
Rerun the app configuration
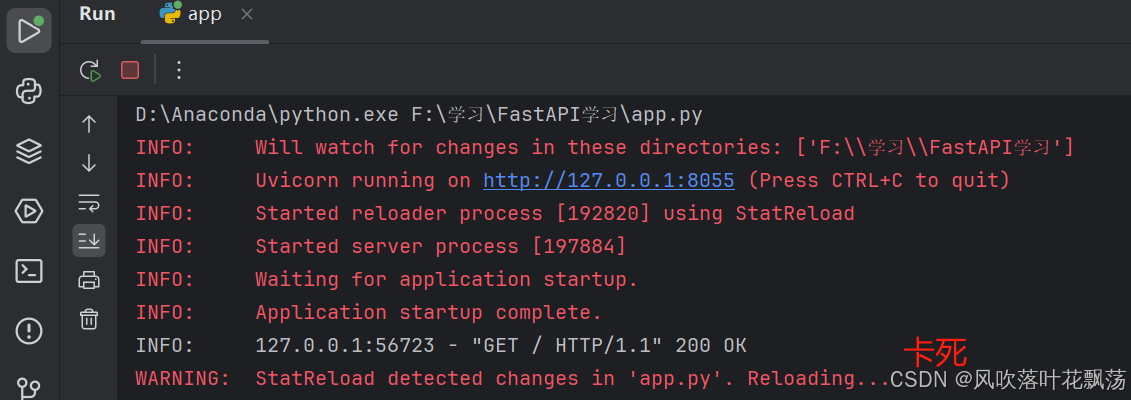(89, 70)
